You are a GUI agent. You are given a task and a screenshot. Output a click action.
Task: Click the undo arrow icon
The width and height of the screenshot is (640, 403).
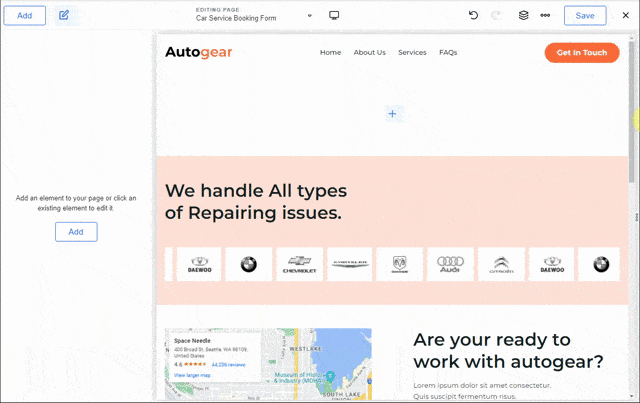pos(473,16)
